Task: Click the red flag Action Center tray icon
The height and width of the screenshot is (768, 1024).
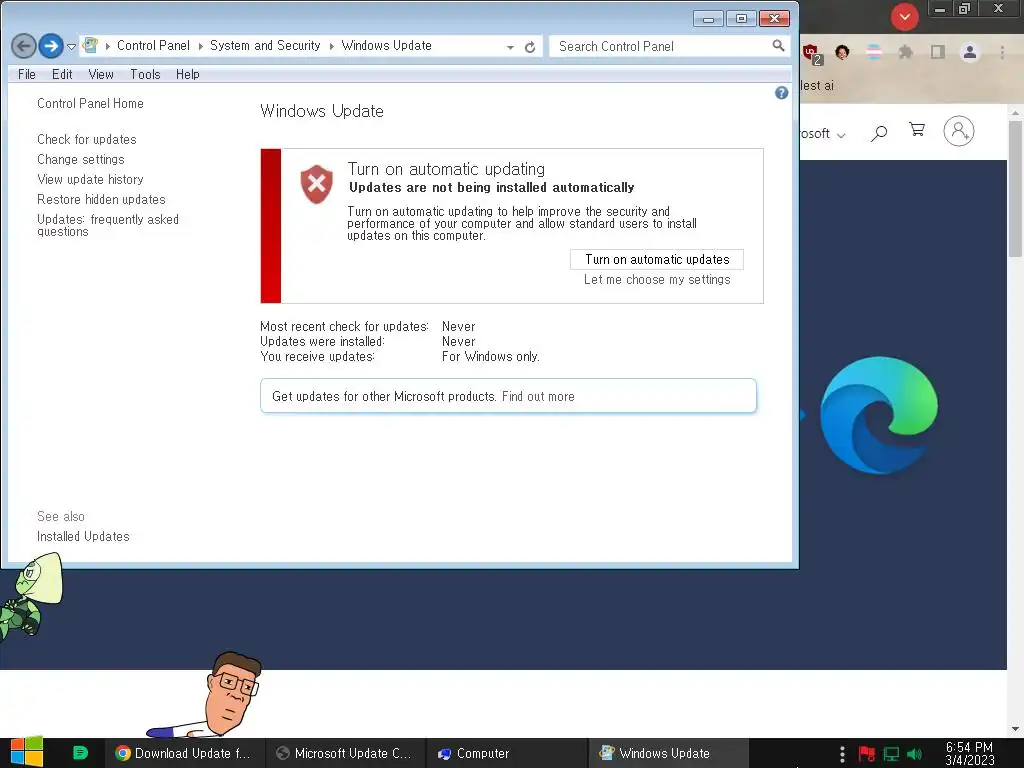Action: point(867,754)
